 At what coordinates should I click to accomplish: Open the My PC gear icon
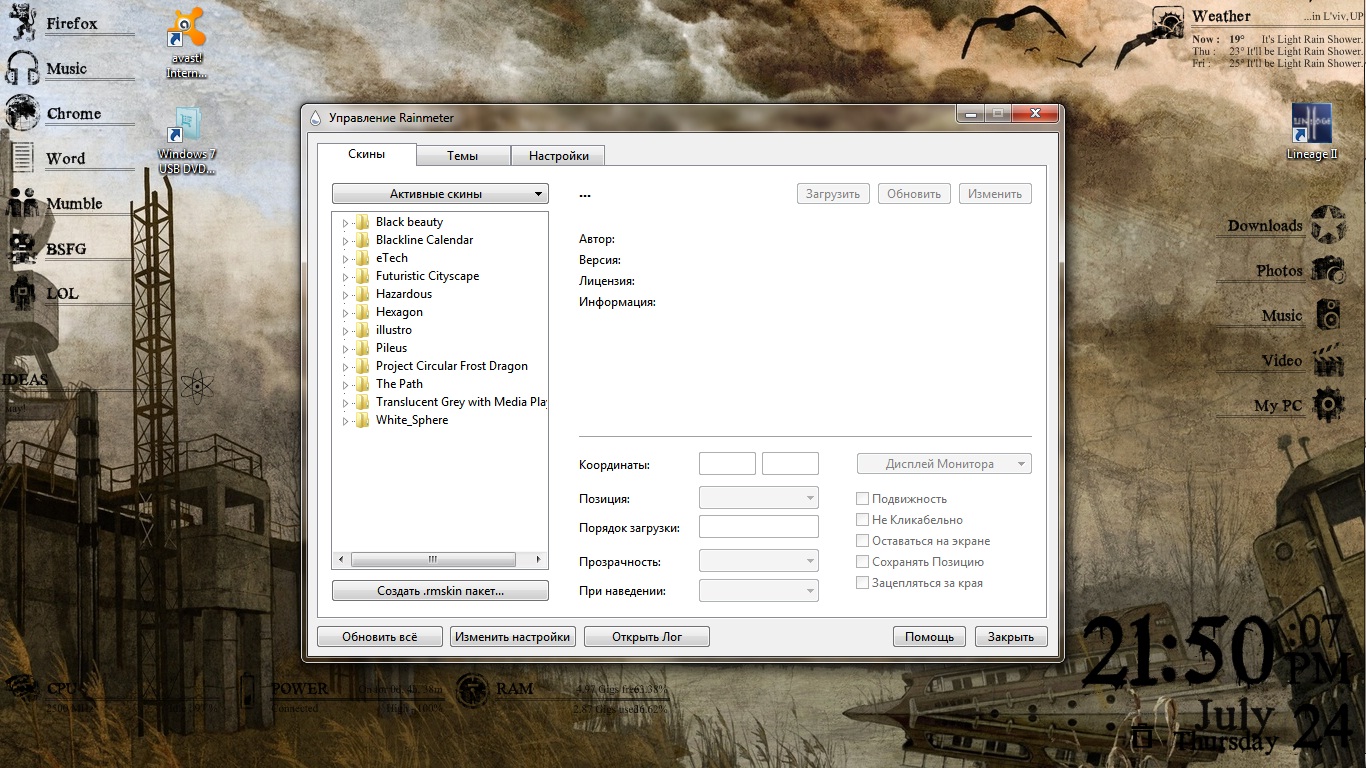pyautogui.click(x=1329, y=405)
